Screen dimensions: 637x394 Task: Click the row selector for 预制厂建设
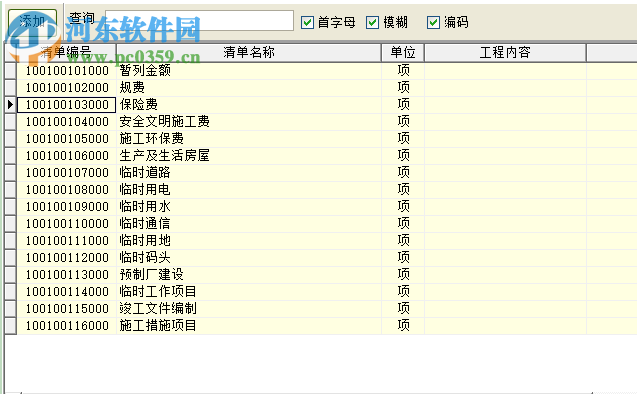tap(11, 275)
